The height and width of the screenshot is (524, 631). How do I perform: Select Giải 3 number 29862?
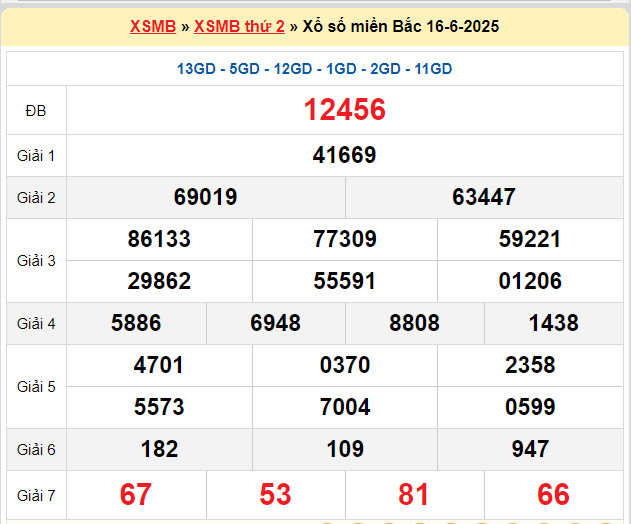coord(159,281)
